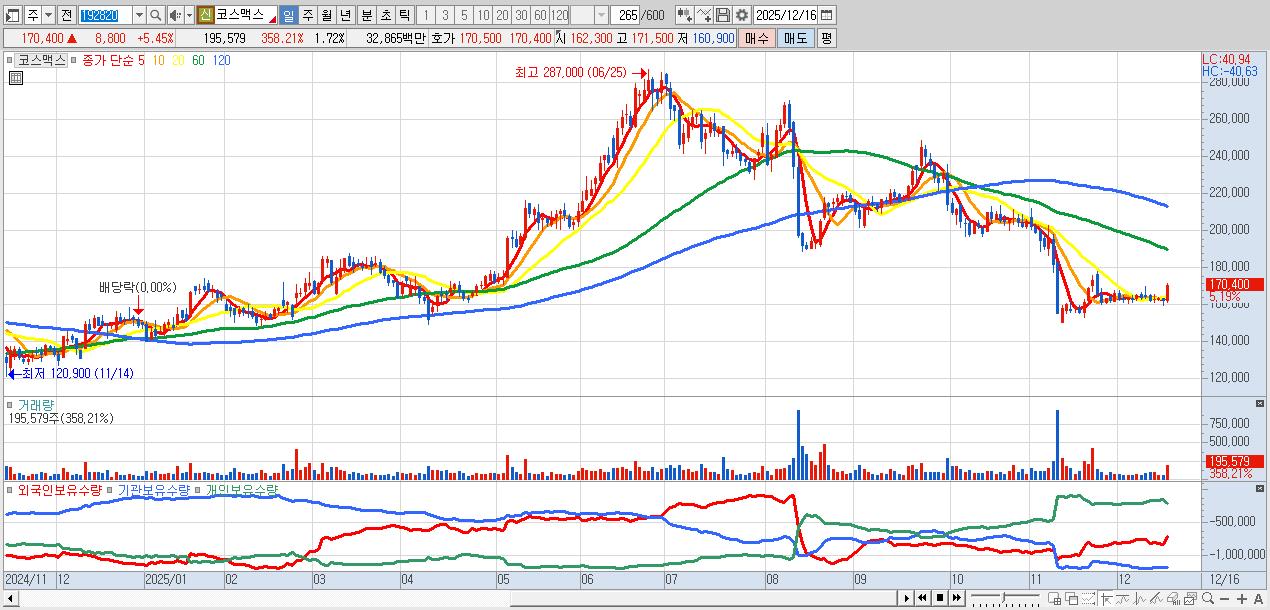Open the calendar picker beside 2025/12/16

(x=827, y=15)
